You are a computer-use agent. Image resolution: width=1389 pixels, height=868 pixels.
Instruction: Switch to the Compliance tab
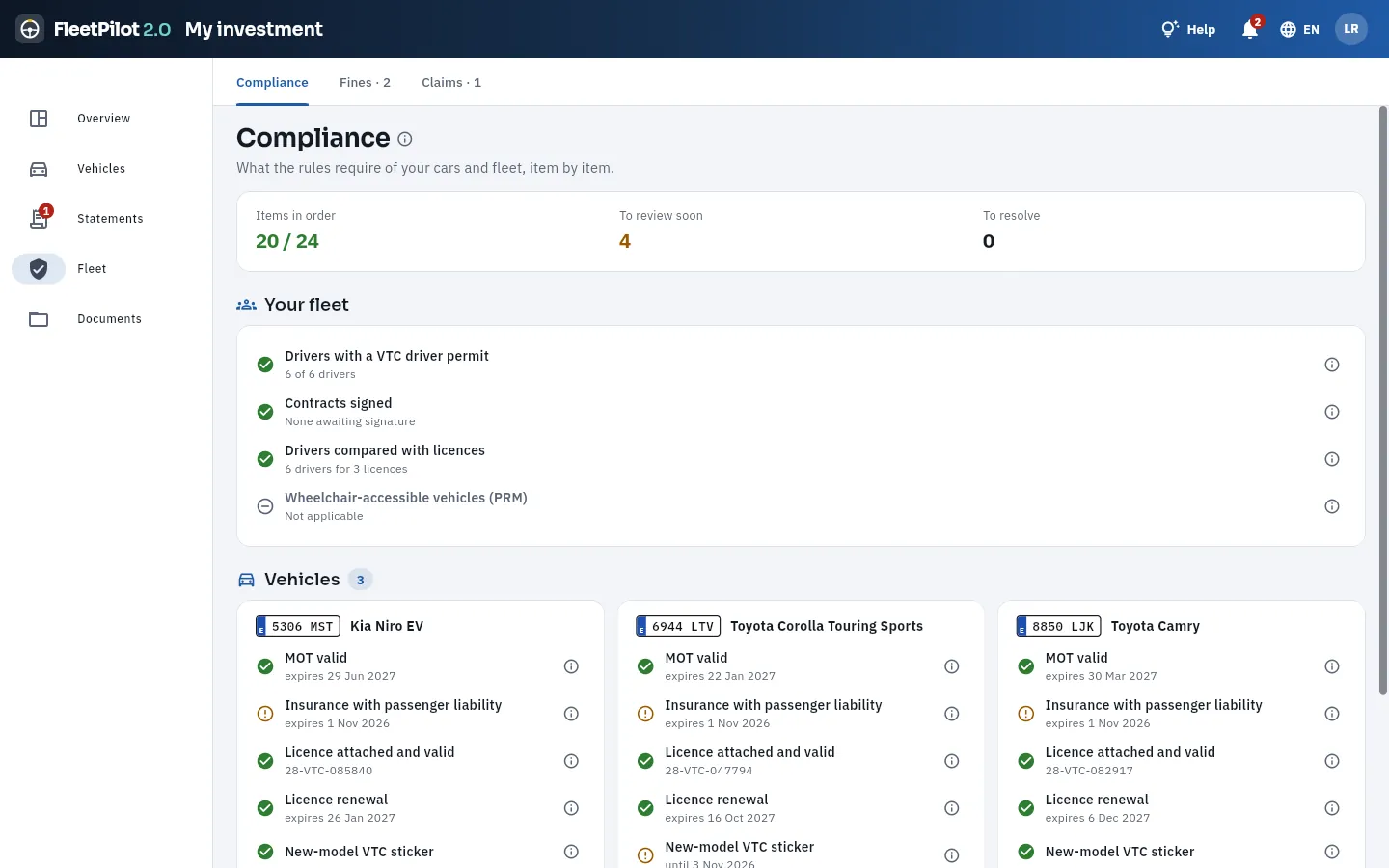pyautogui.click(x=272, y=83)
